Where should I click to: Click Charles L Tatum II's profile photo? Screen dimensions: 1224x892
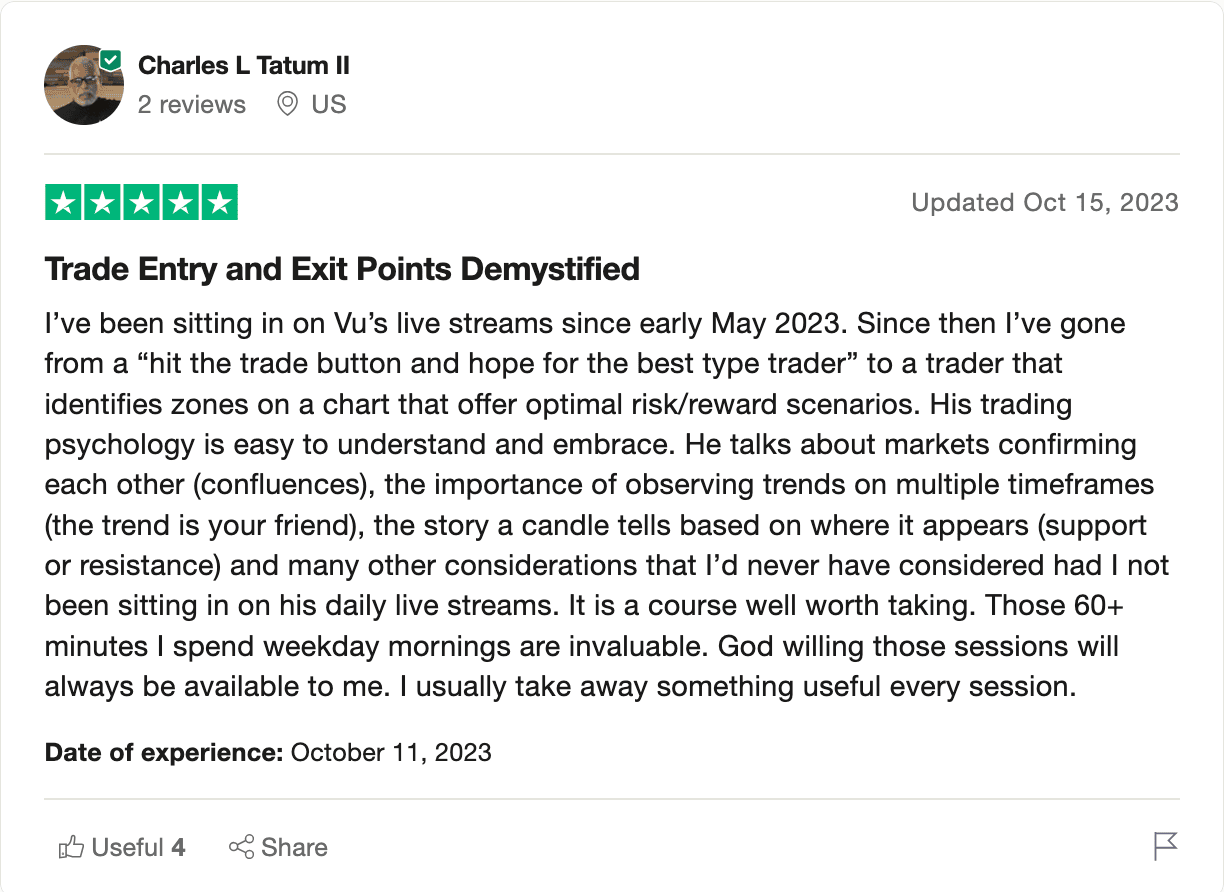pos(84,85)
